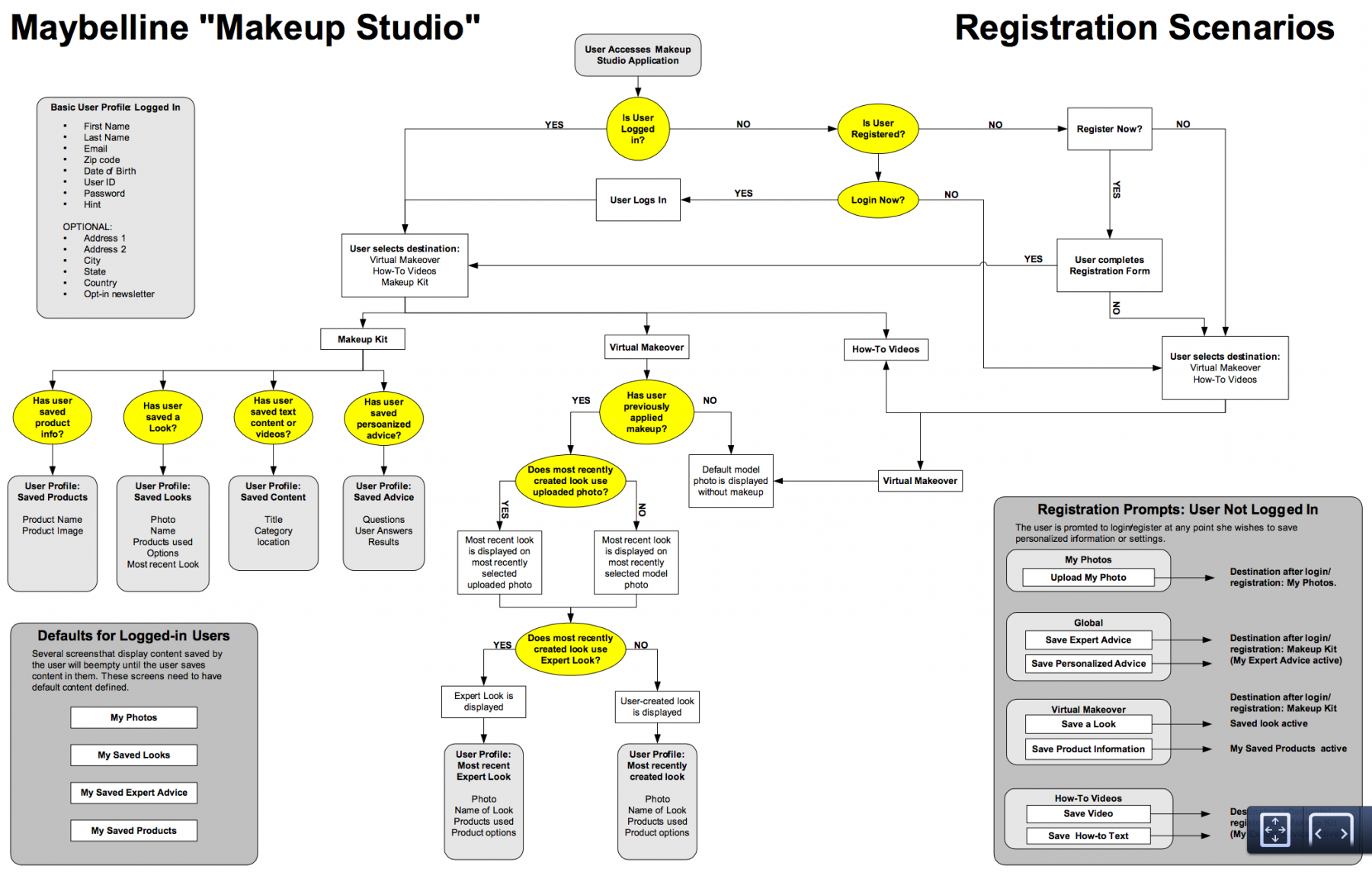Click 'User Accesses Makeup Studio Application' start box
Screen dimensions: 1372x872
coord(638,55)
